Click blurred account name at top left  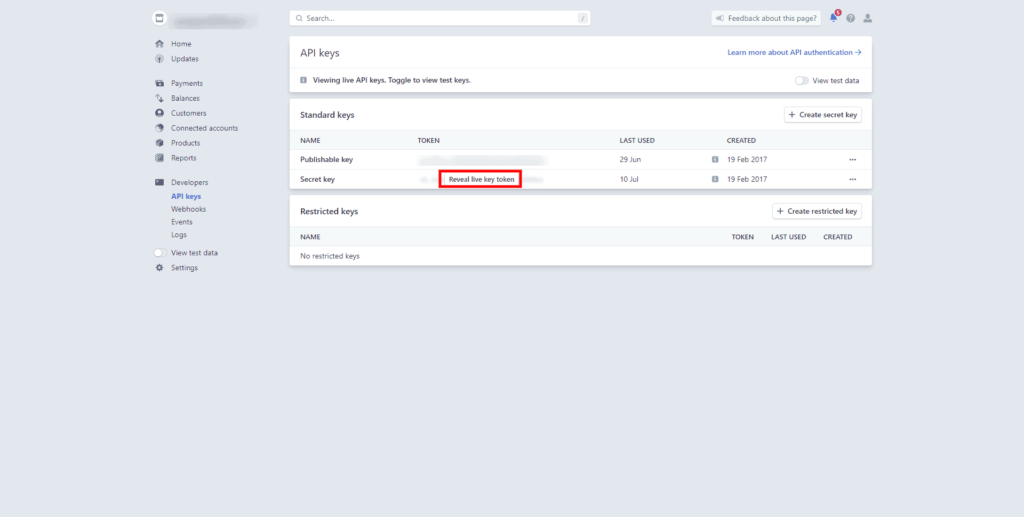[214, 21]
